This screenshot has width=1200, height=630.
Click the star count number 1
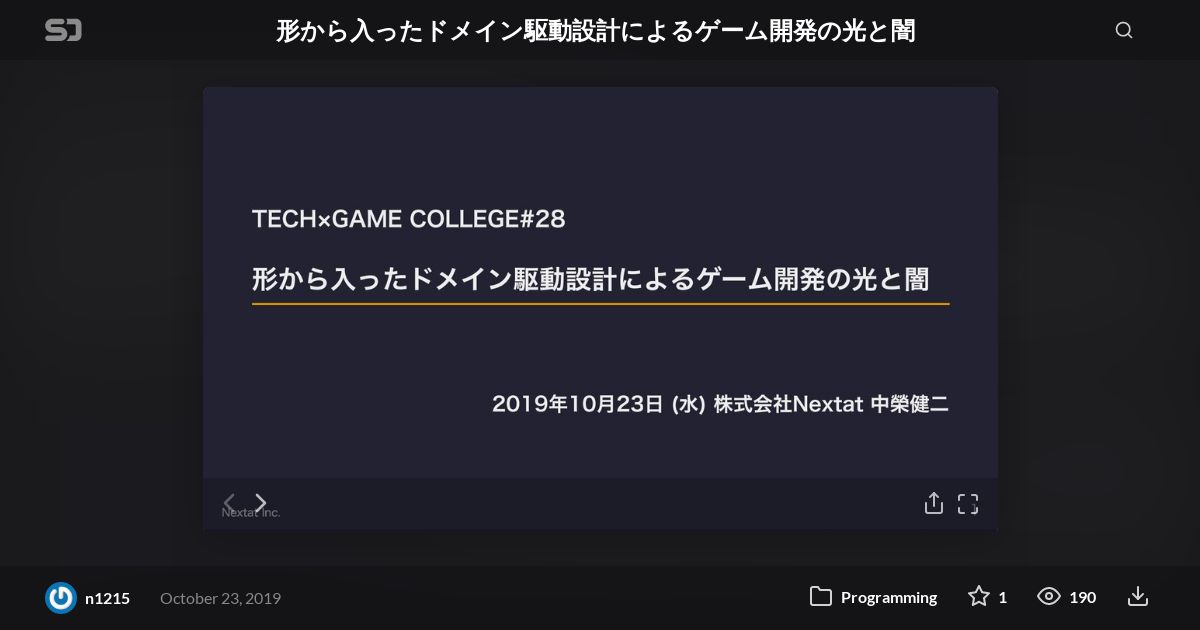[1003, 597]
